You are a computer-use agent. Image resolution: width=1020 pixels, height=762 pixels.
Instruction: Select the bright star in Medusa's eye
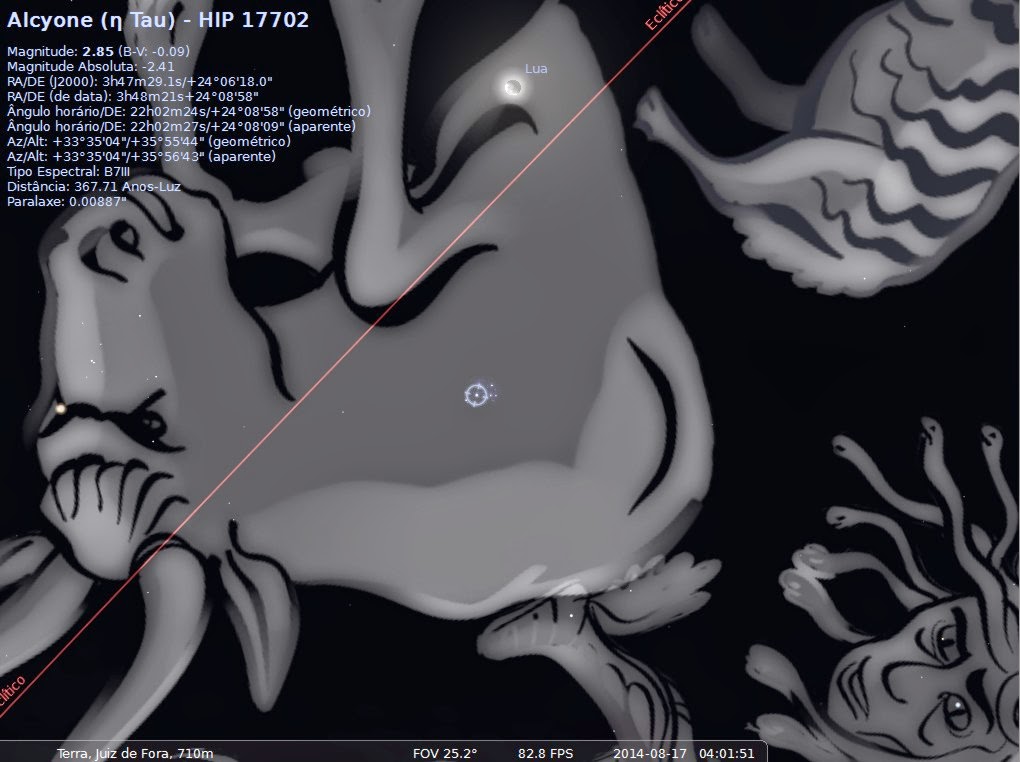point(958,704)
